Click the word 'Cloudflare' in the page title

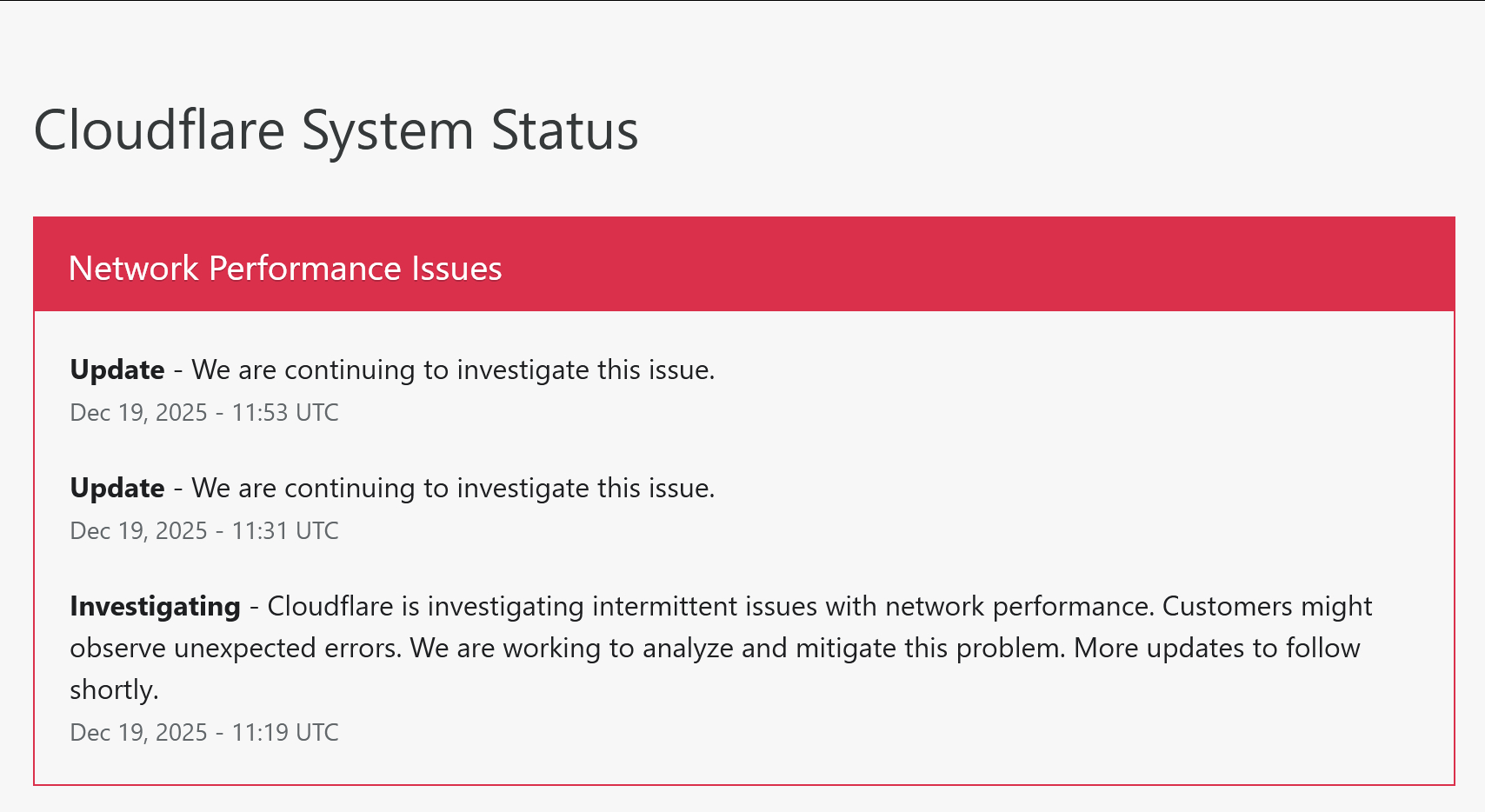point(159,130)
